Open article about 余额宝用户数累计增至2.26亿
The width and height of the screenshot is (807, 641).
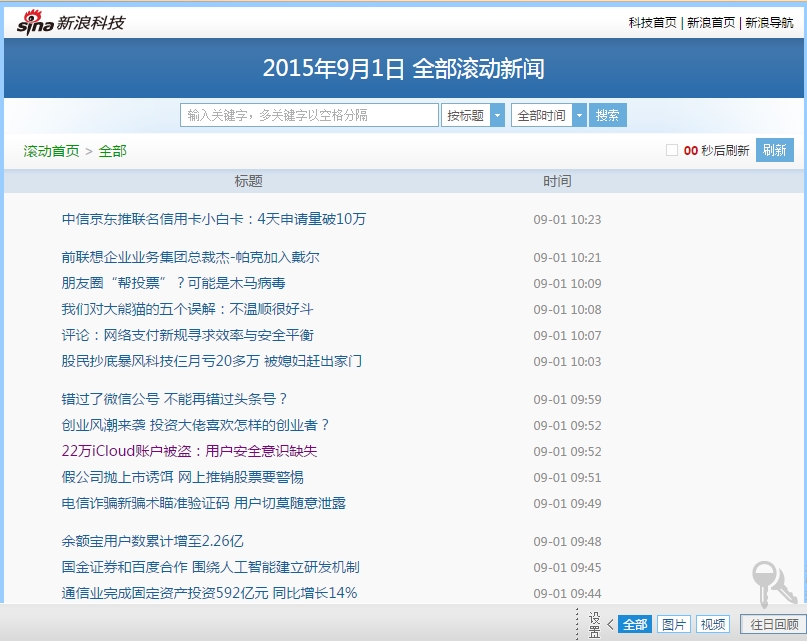(152, 541)
